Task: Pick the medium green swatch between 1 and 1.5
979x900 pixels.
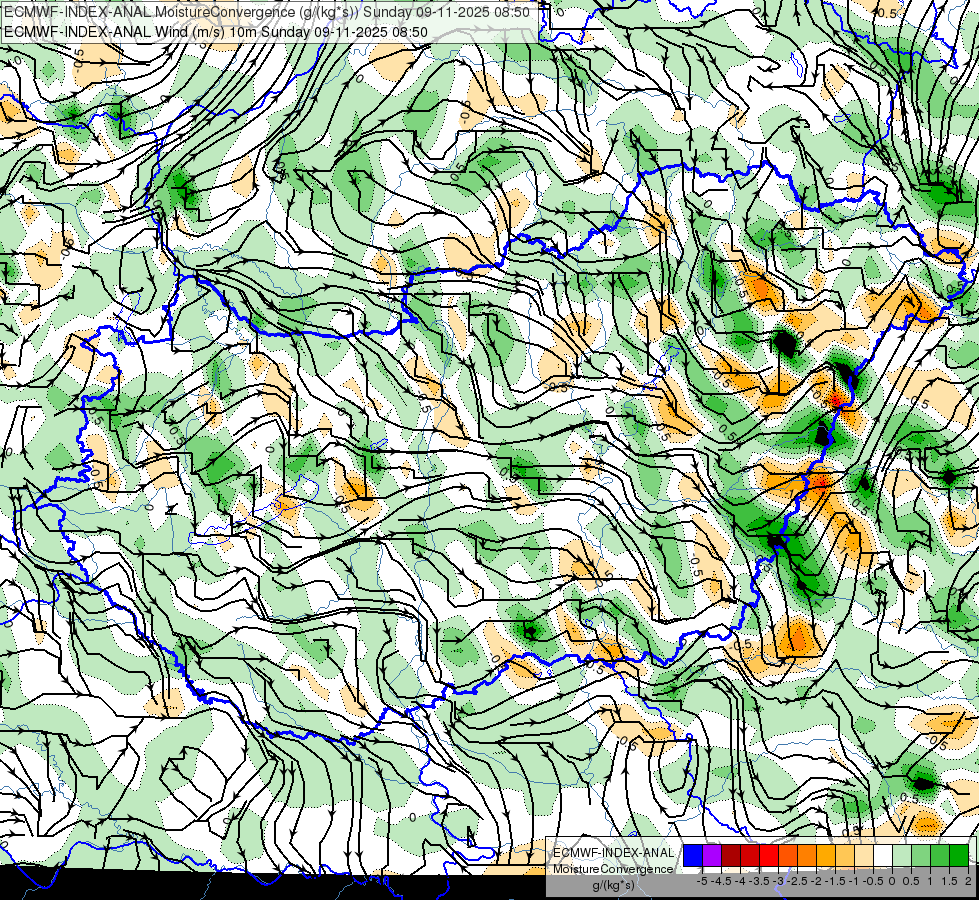Action: pyautogui.click(x=940, y=855)
